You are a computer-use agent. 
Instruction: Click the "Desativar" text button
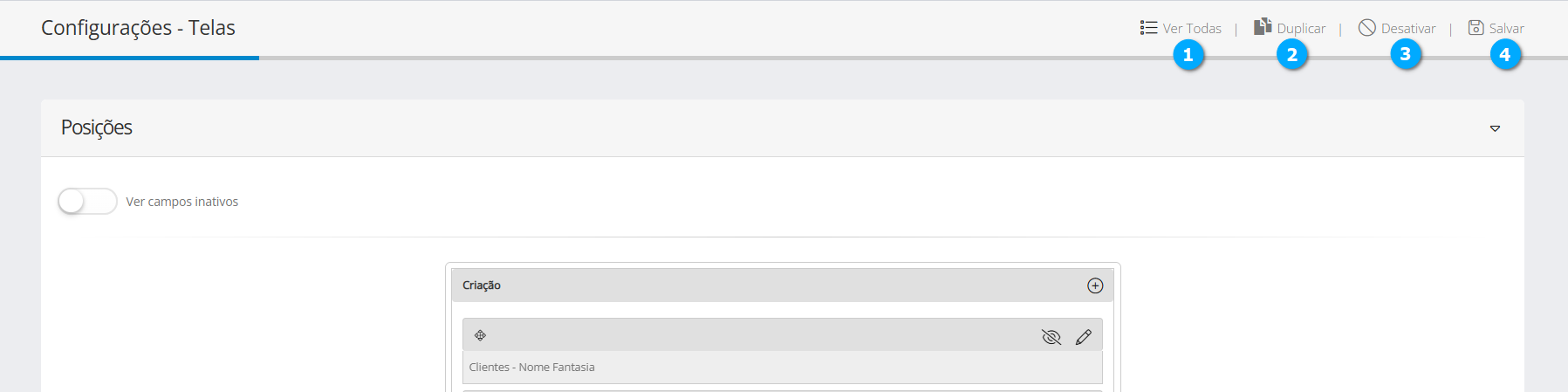[1408, 29]
